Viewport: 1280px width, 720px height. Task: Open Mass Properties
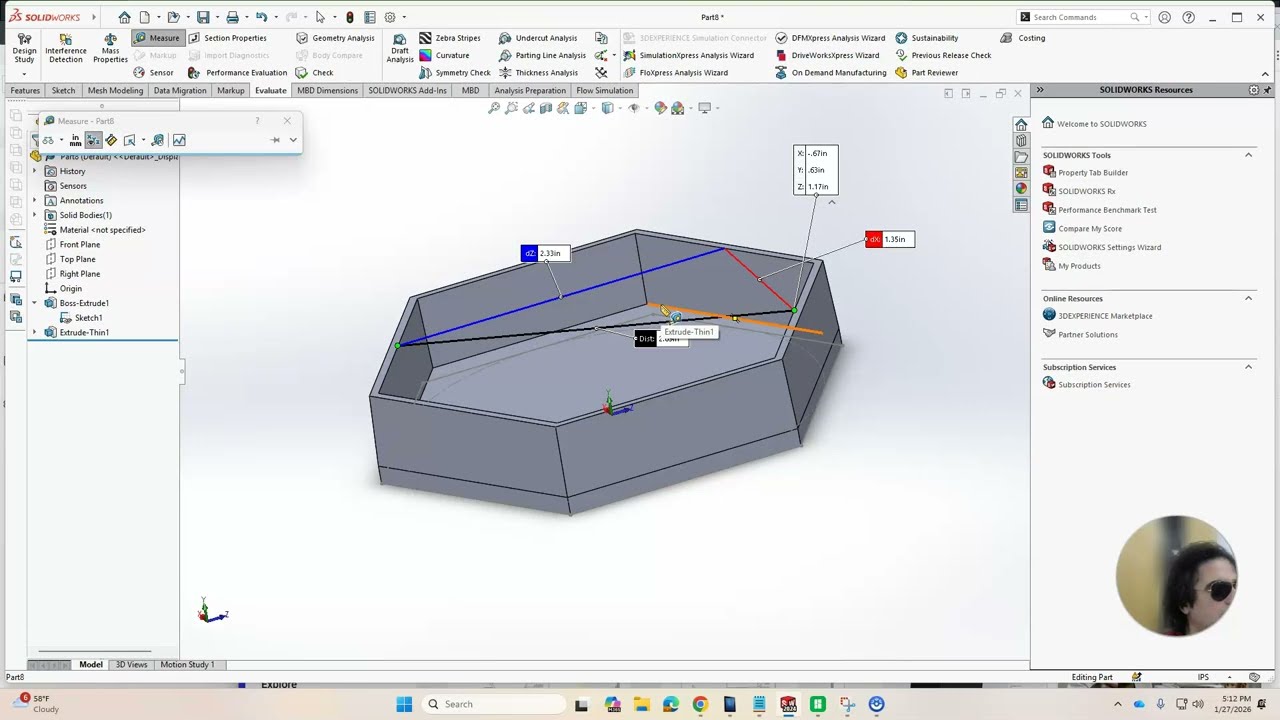pos(110,48)
